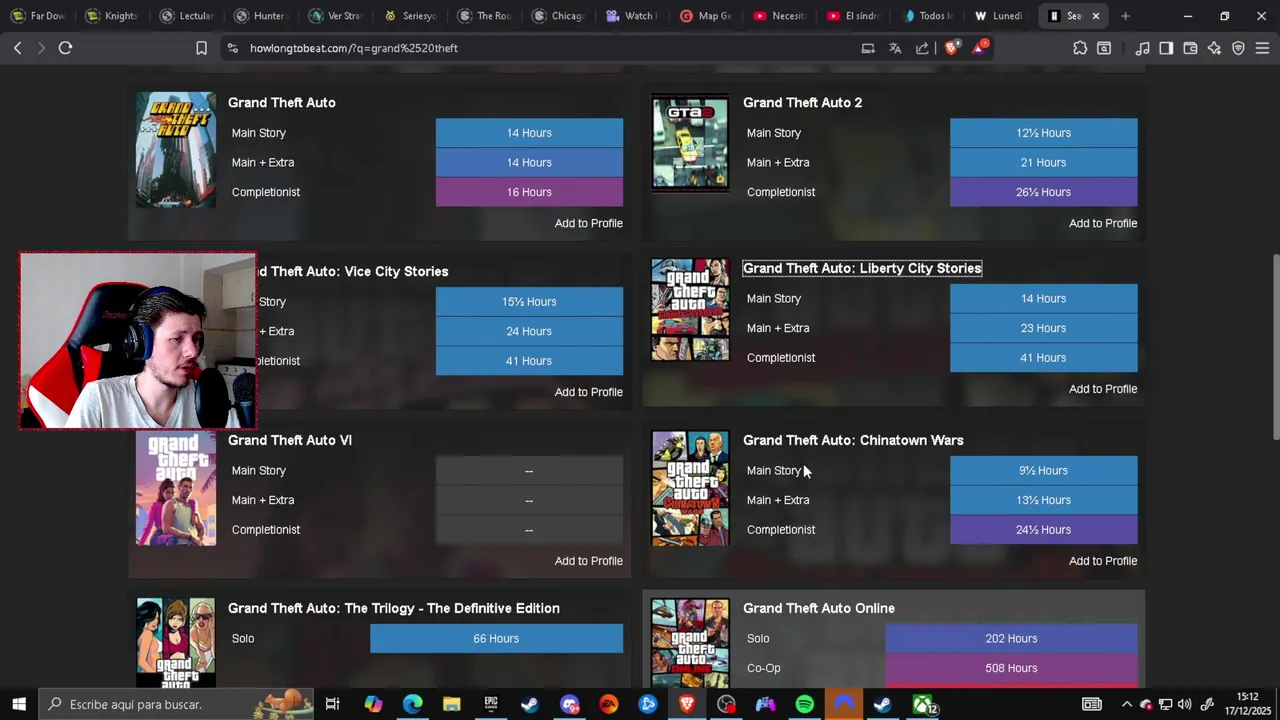Switch to the Chicago tab

(558, 16)
